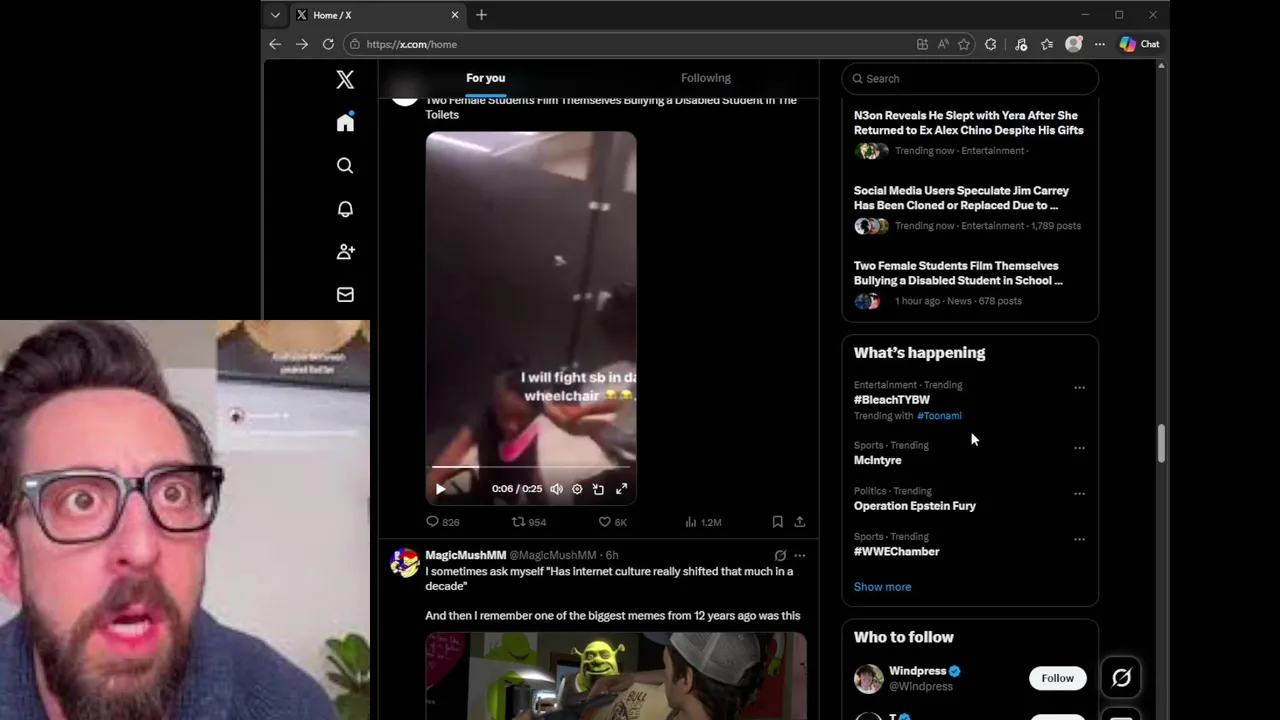
Task: Open the Shrek meme image
Action: [616, 676]
